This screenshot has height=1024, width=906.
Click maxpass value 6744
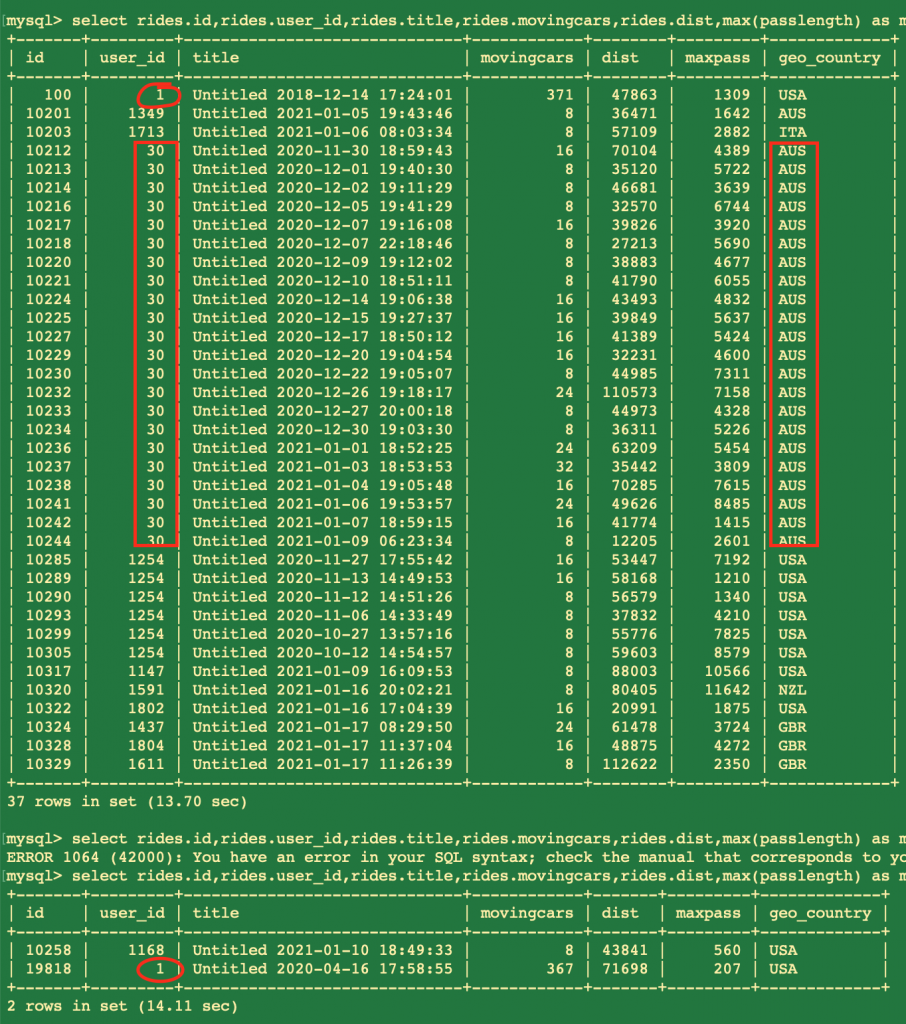(732, 206)
